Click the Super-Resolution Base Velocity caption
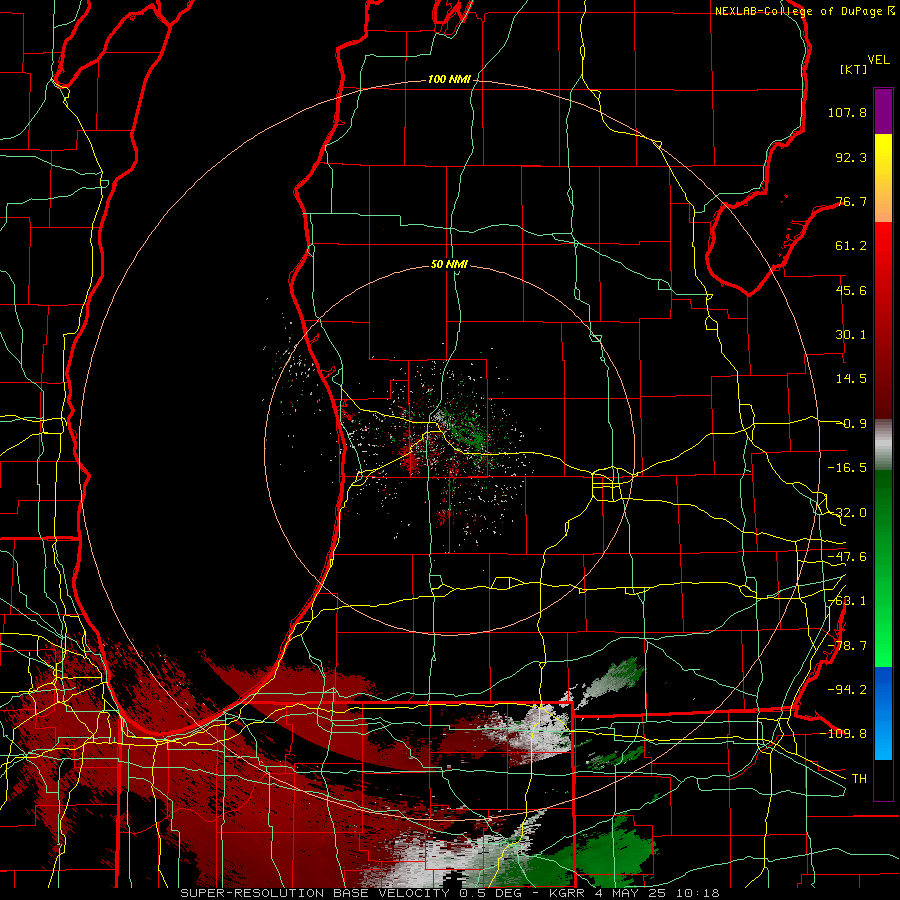 pos(450,893)
